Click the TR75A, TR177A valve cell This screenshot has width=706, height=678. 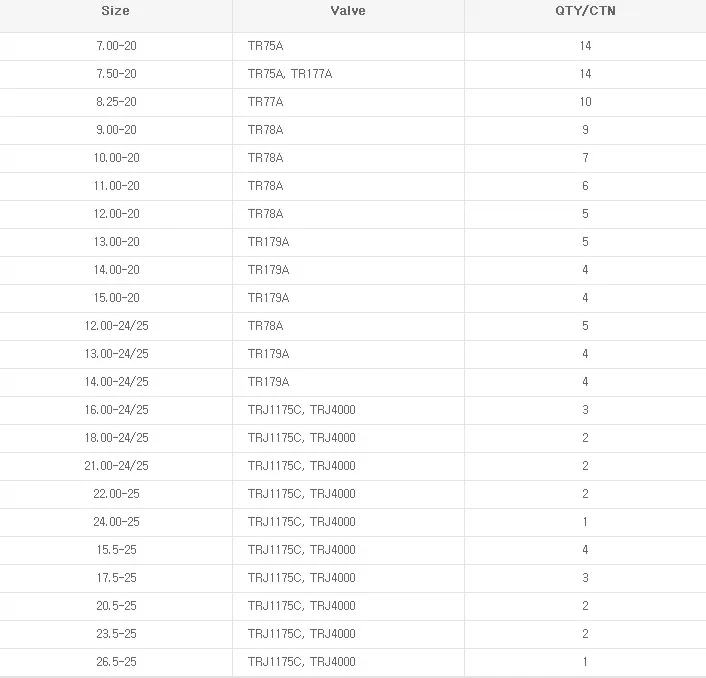coord(290,74)
